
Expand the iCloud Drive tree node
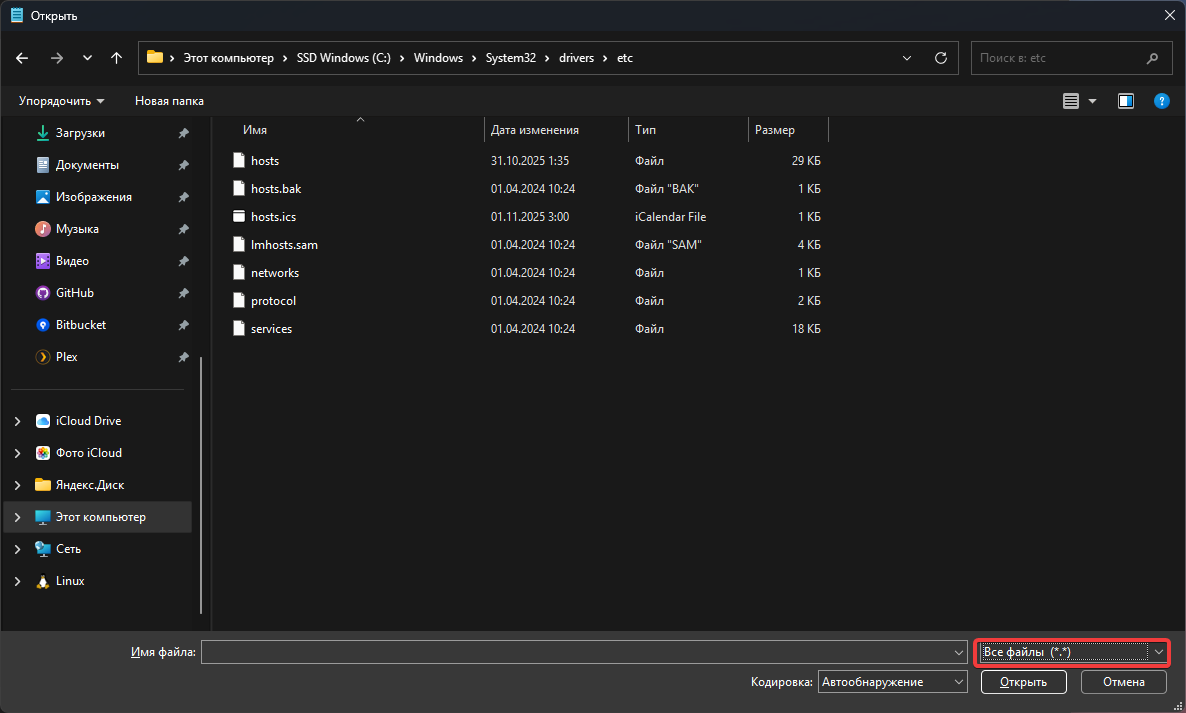(17, 421)
